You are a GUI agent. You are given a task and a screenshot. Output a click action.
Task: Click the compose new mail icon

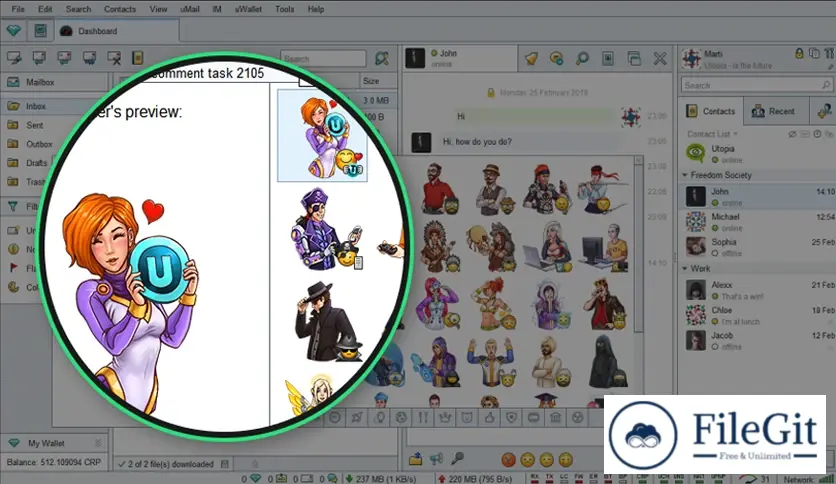tap(14, 58)
